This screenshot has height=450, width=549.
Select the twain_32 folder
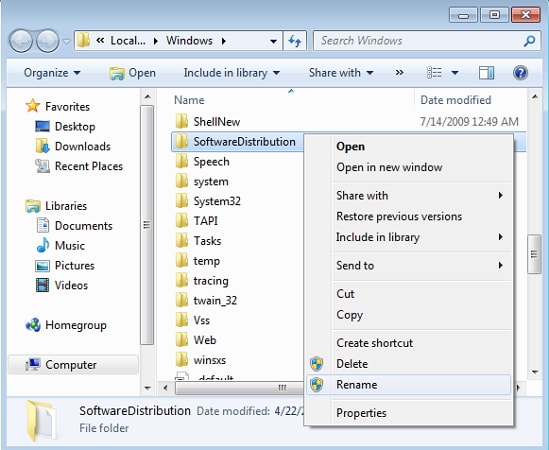click(206, 300)
